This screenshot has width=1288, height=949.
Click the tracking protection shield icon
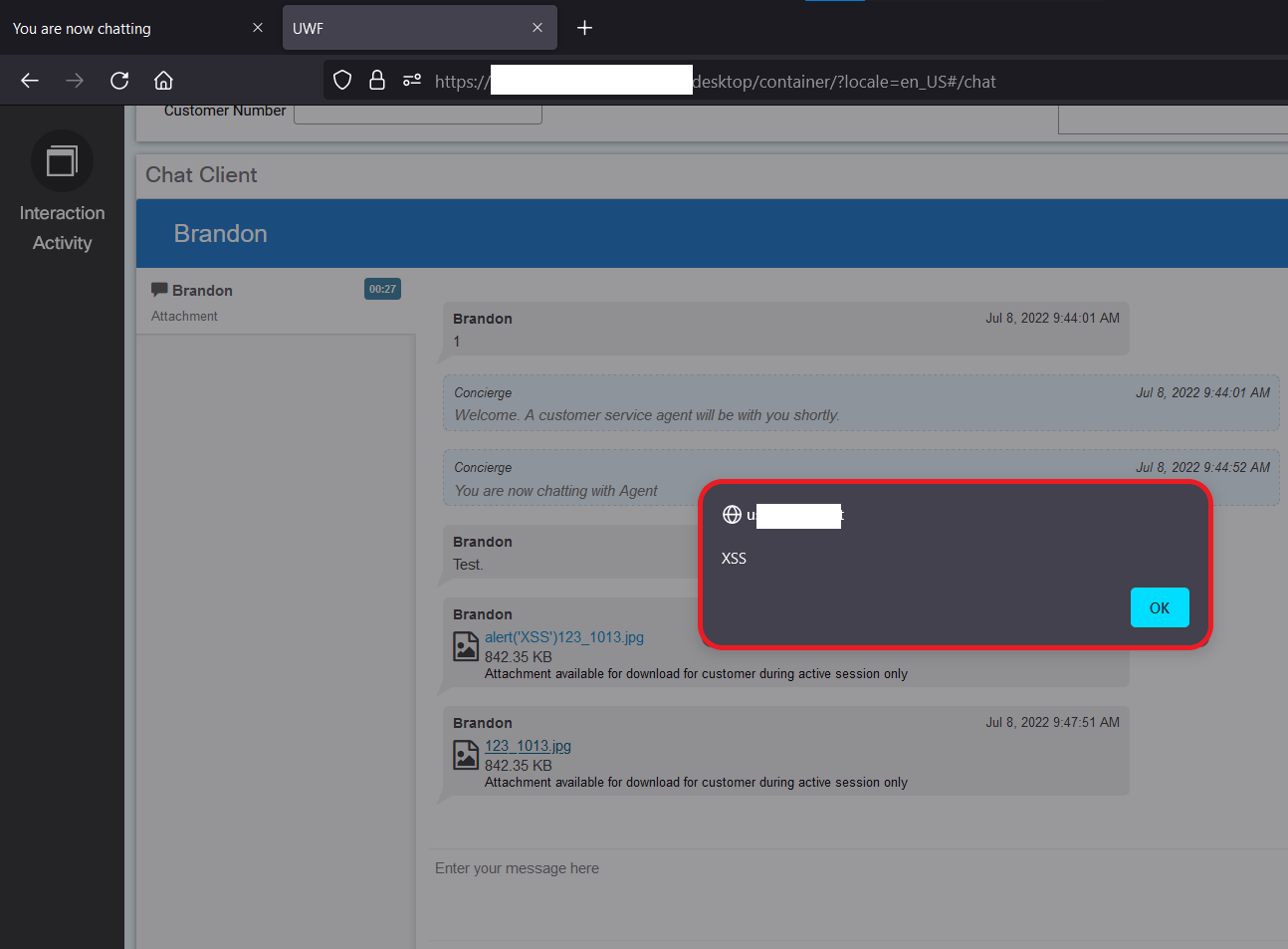pos(341,80)
